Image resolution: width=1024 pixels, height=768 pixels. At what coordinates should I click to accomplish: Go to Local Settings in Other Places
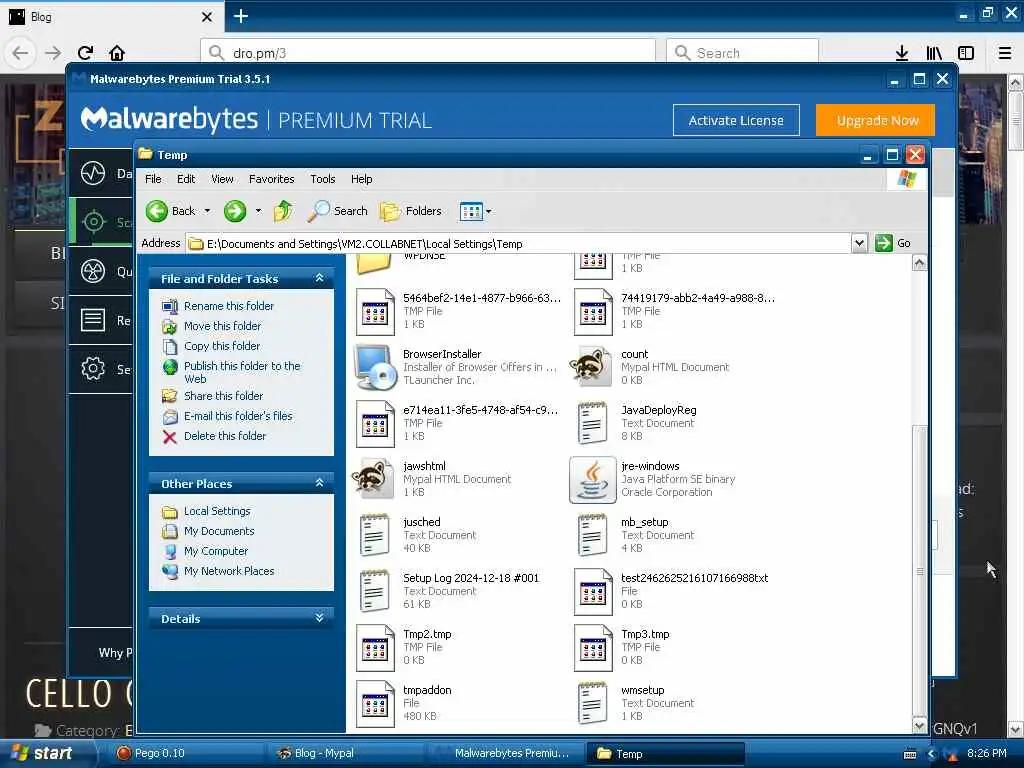[x=217, y=511]
